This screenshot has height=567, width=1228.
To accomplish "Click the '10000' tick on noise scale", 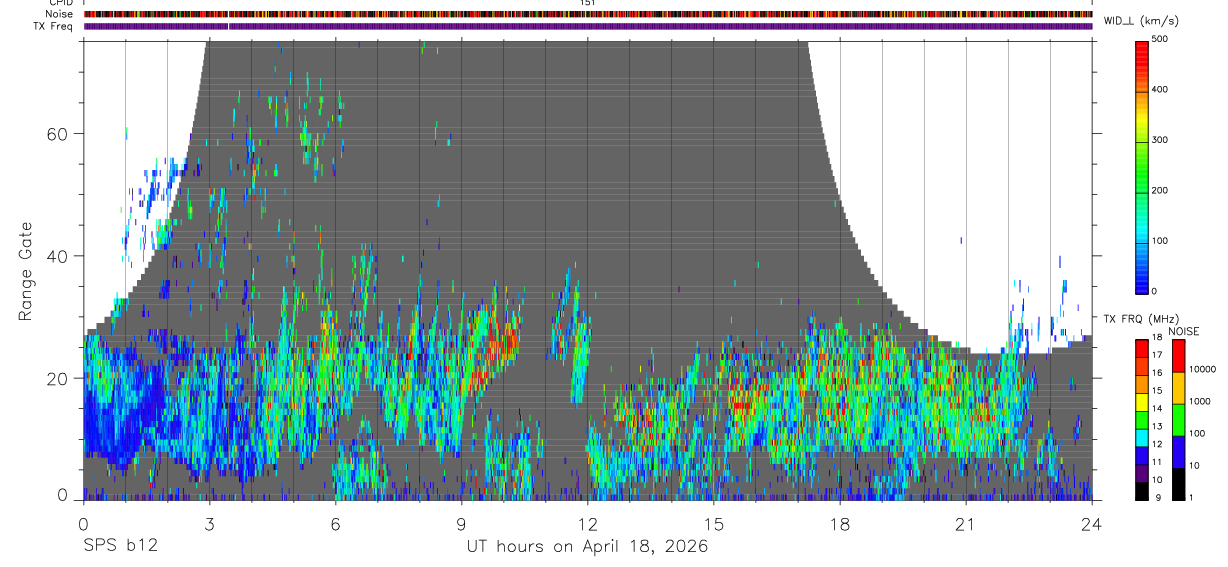I will [1202, 370].
